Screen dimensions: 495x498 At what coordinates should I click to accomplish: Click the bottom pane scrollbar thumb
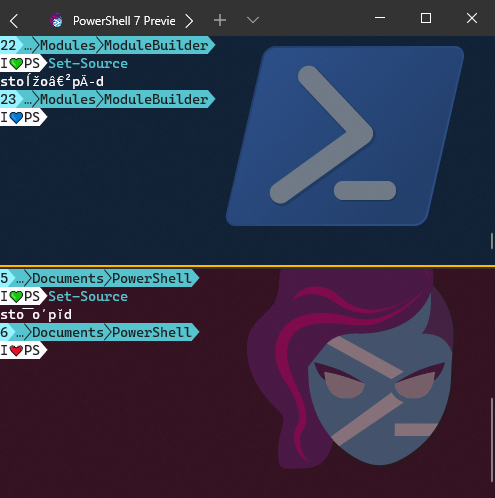492,439
